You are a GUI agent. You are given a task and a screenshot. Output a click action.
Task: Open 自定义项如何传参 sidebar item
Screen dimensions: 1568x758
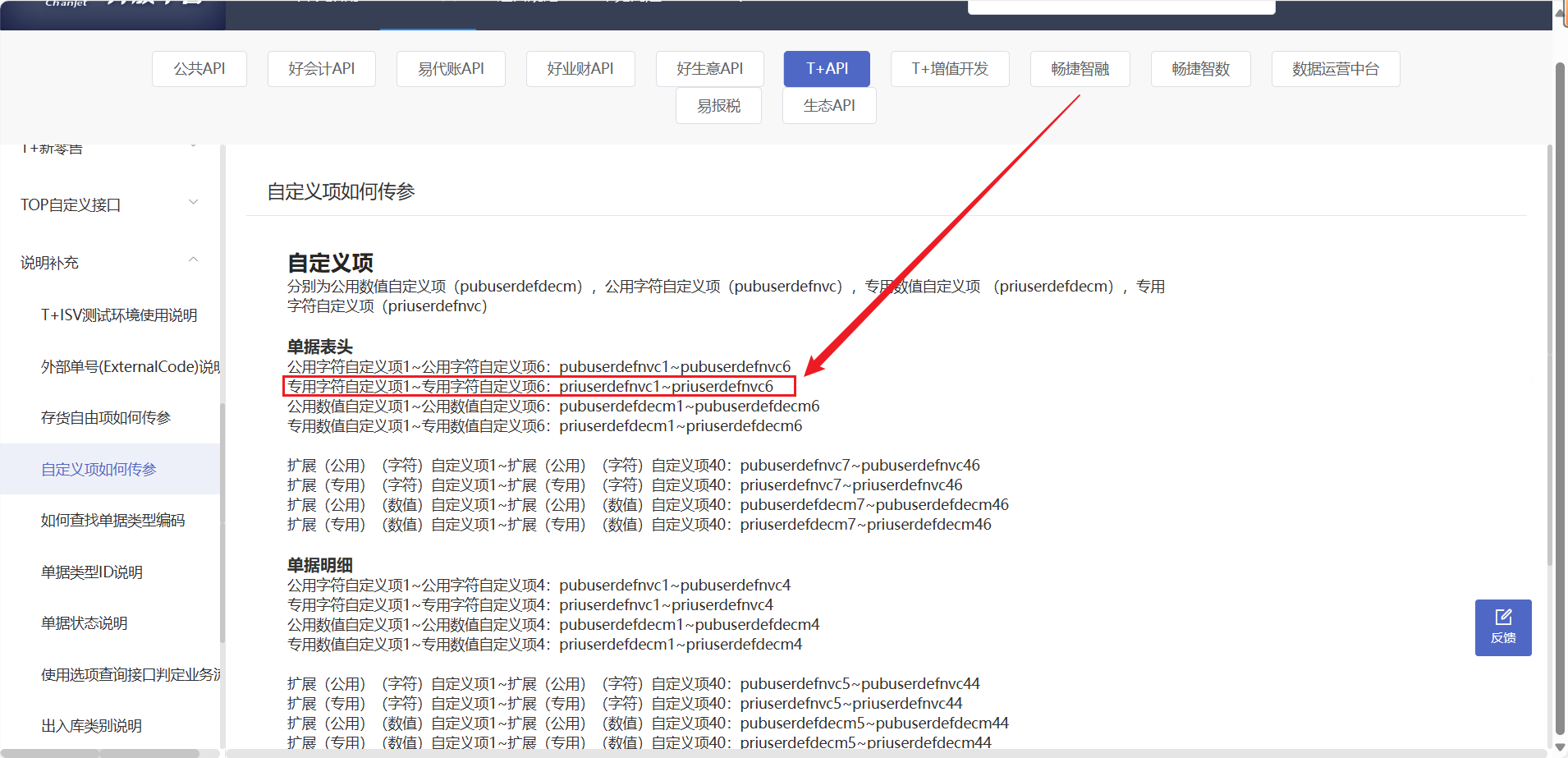pos(110,469)
